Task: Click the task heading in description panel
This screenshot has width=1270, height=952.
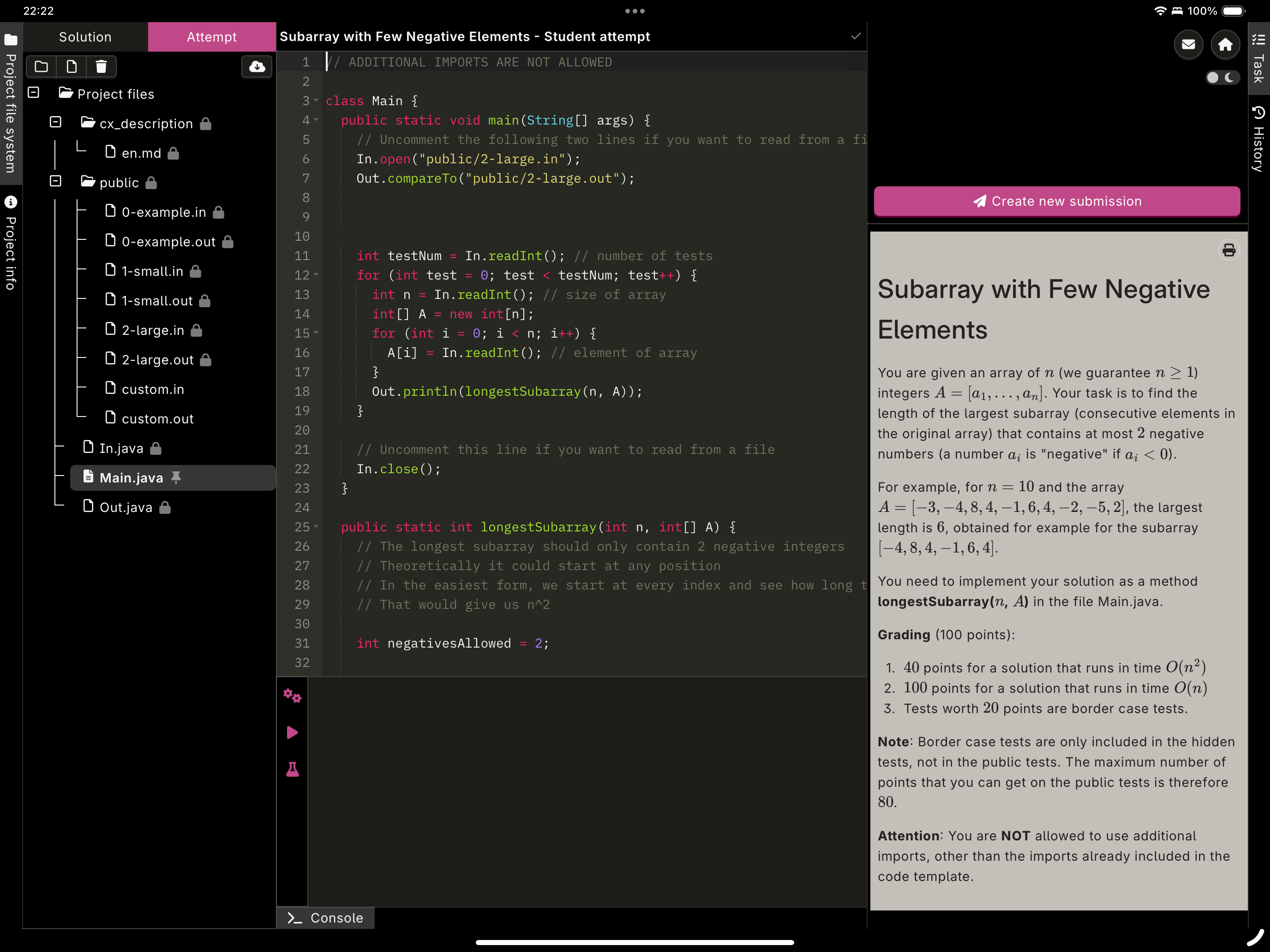Action: coord(1044,309)
